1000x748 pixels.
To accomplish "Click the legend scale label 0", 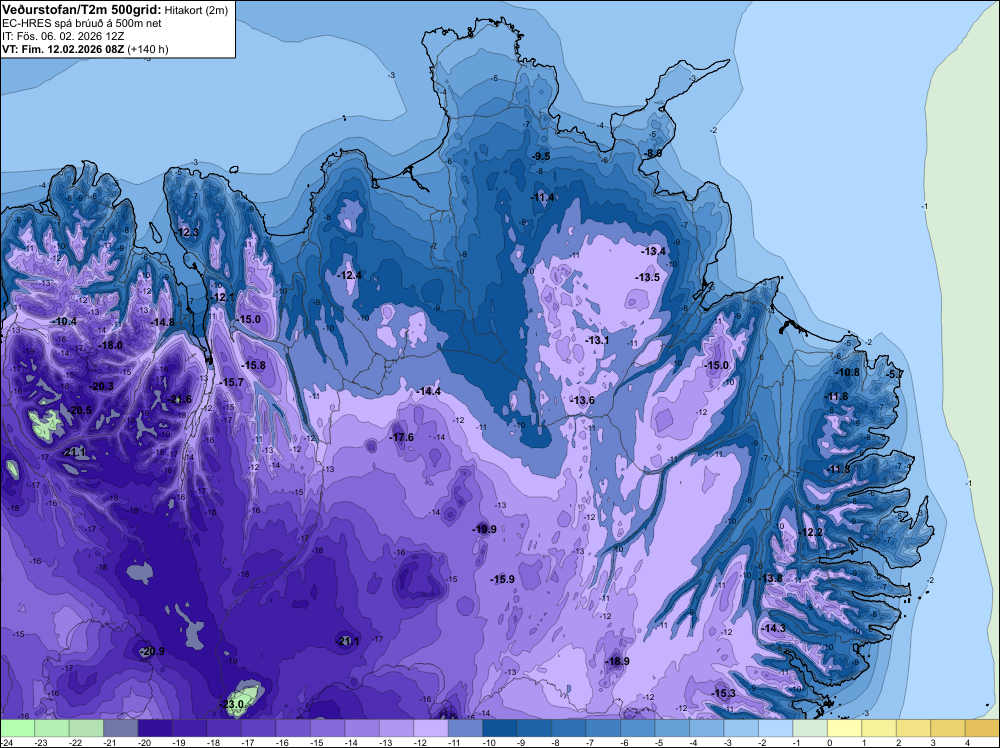I will click(830, 742).
